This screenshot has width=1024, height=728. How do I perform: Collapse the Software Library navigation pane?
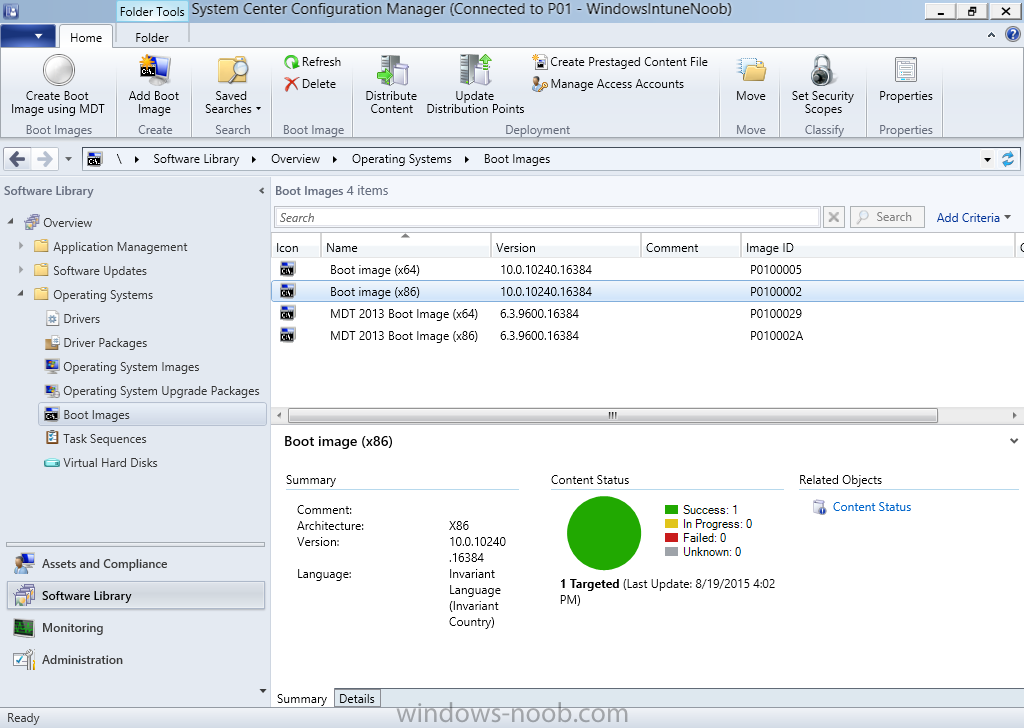click(261, 191)
